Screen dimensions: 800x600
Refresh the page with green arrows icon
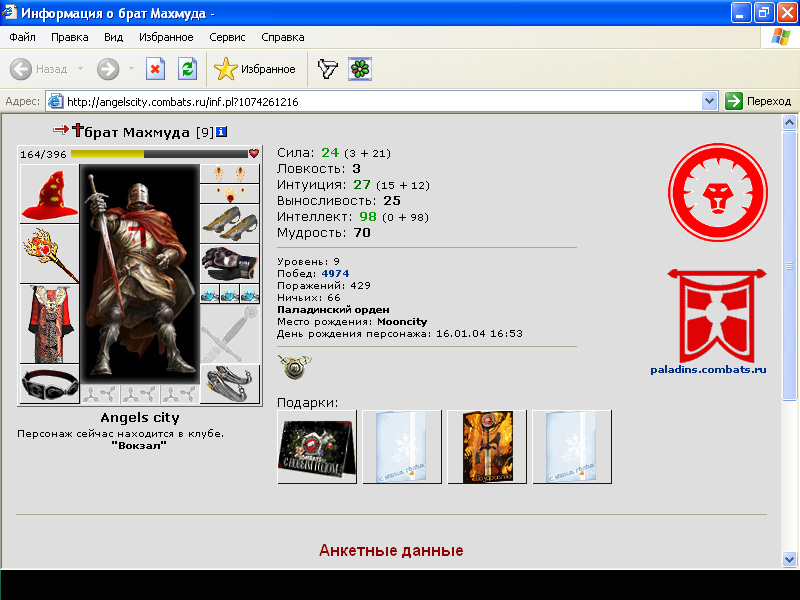(x=188, y=69)
